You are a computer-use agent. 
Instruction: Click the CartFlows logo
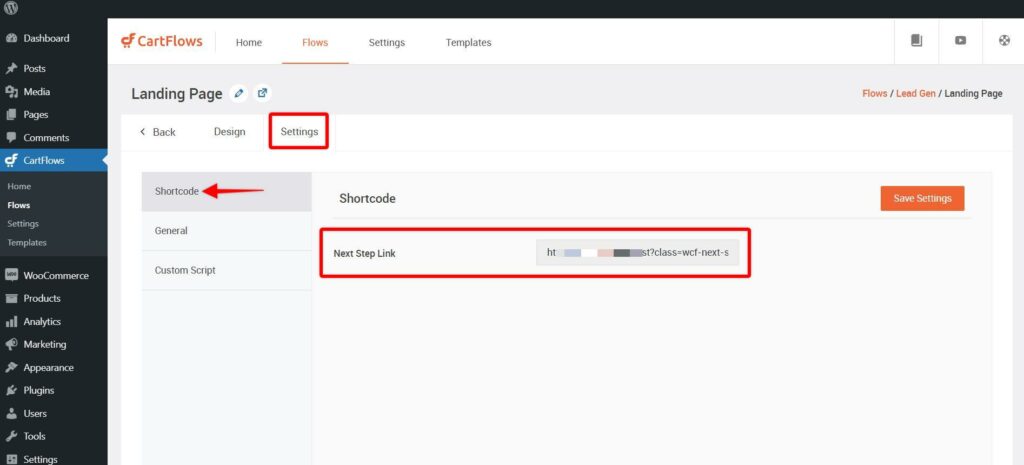[x=162, y=41]
